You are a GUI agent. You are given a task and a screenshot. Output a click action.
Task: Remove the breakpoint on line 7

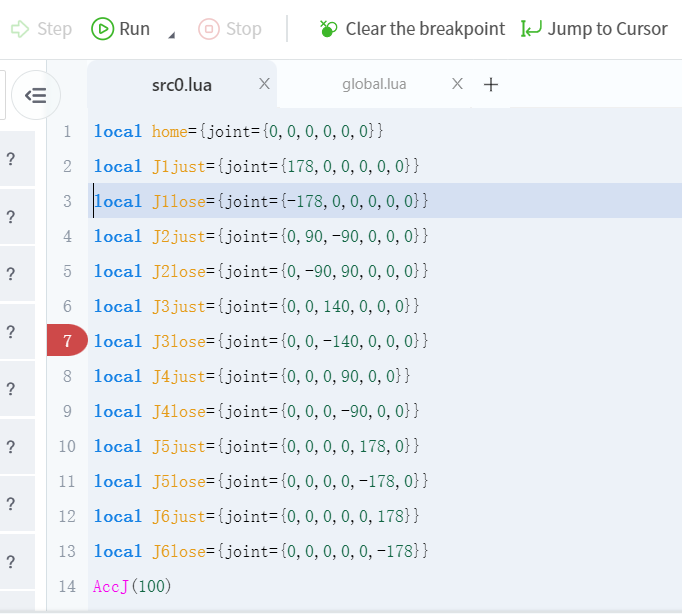[x=67, y=341]
